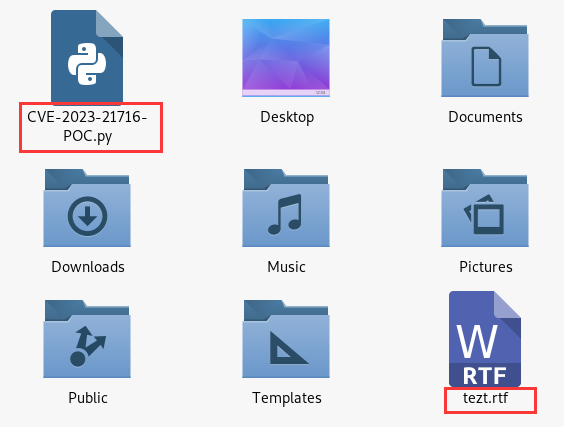Click the Downloads label text

coord(88,267)
